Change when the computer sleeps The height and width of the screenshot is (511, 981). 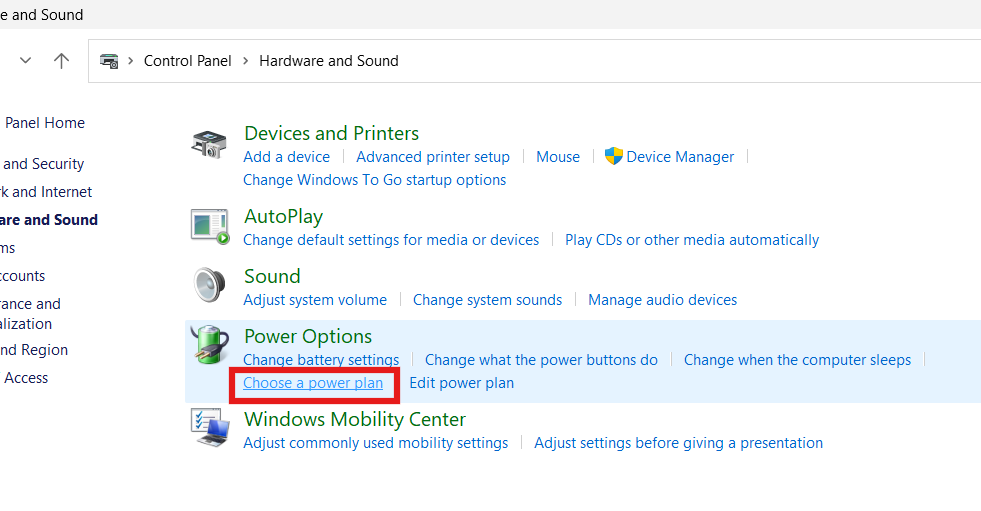(797, 360)
